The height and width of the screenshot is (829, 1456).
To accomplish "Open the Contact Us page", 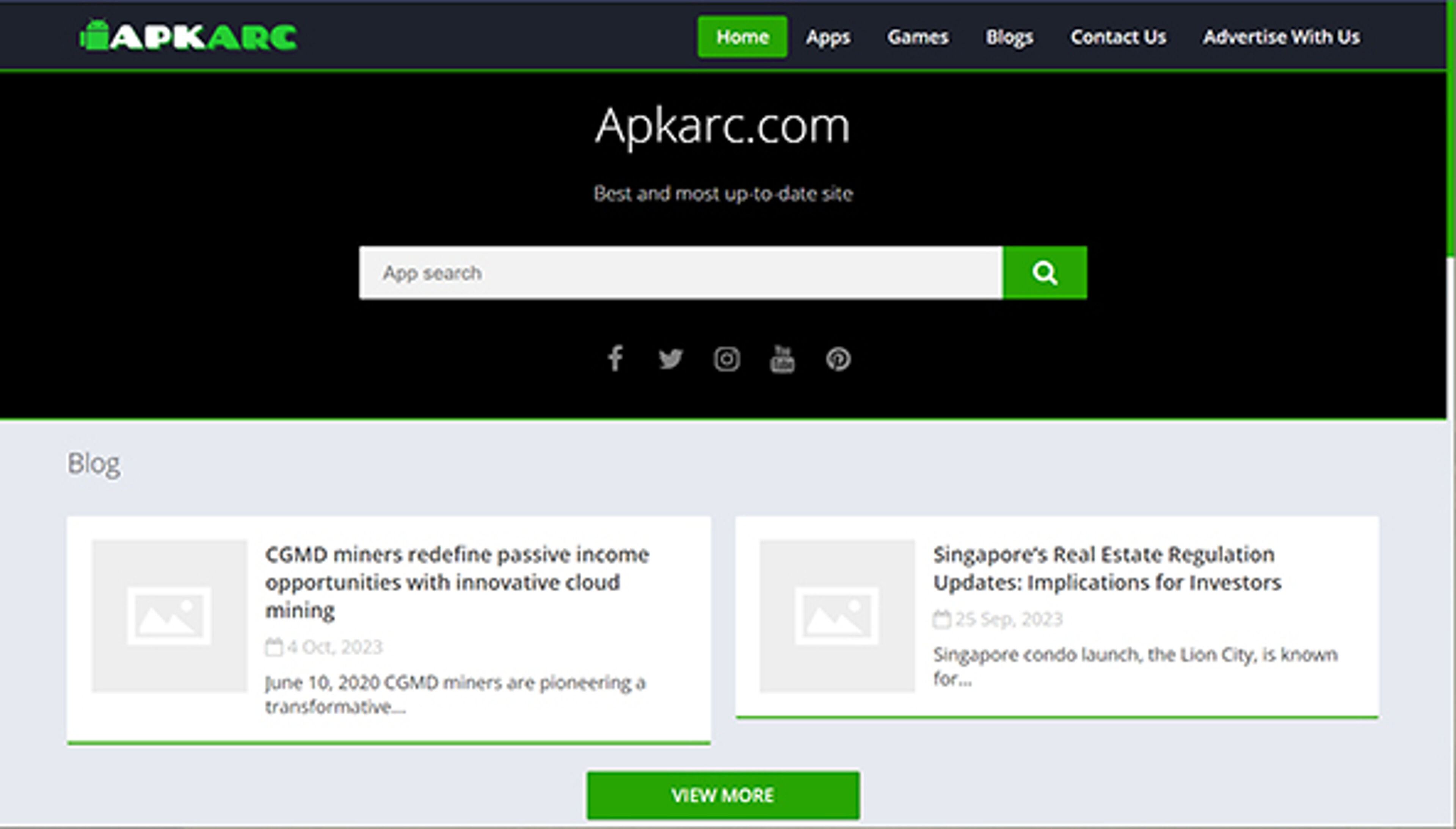I will (x=1118, y=36).
